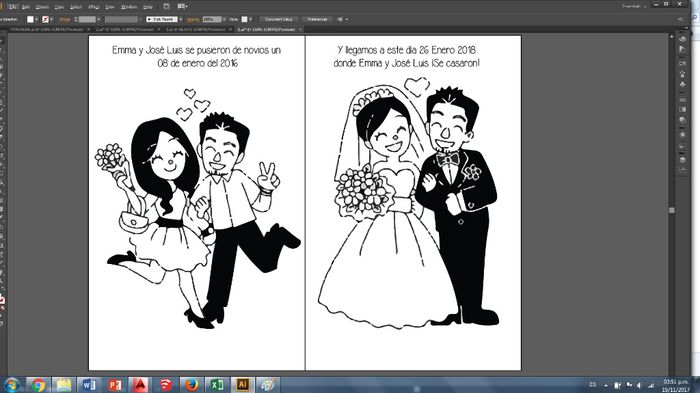Close the PORTADA.ai document tab
The image size is (700, 393).
point(88,29)
